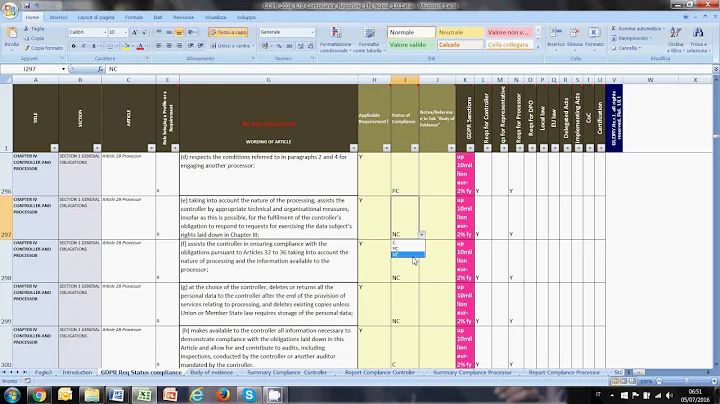Open Firefox from taskbar
The image size is (720, 404).
coord(223,395)
